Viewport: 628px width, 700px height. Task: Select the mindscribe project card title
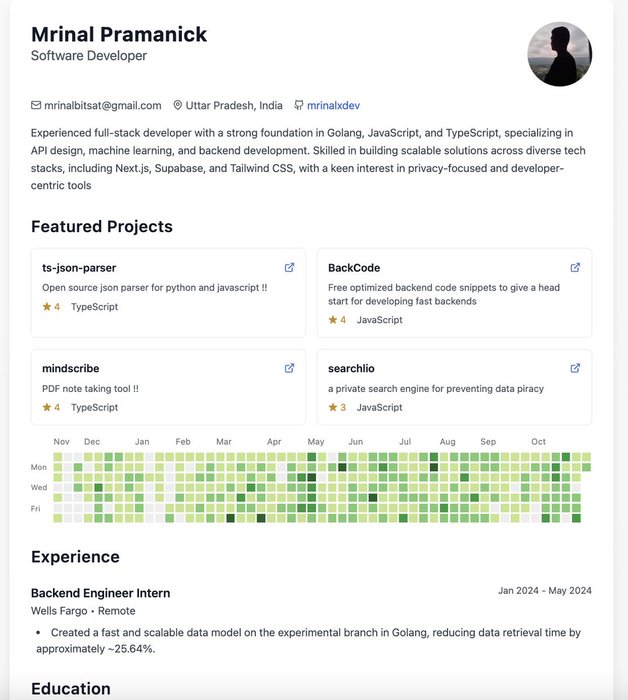pyautogui.click(x=71, y=368)
